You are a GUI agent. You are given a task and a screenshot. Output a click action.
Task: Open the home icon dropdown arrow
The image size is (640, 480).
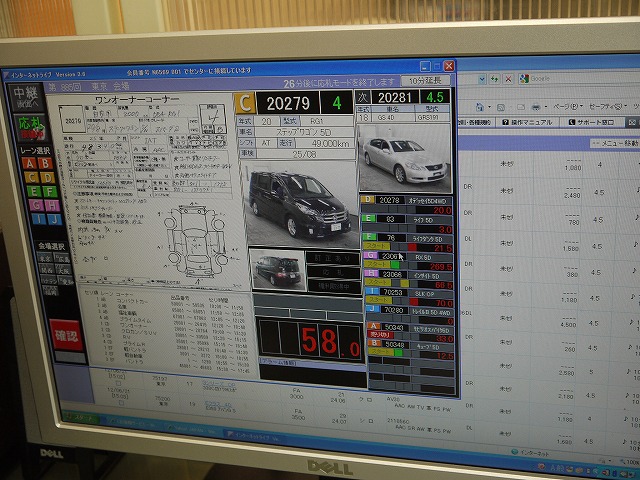(x=489, y=107)
